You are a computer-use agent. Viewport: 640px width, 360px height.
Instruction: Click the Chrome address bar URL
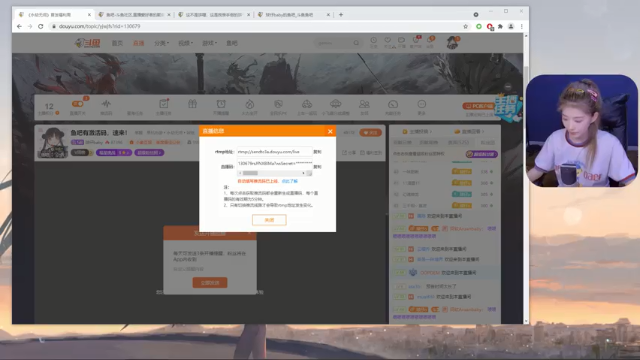99,26
